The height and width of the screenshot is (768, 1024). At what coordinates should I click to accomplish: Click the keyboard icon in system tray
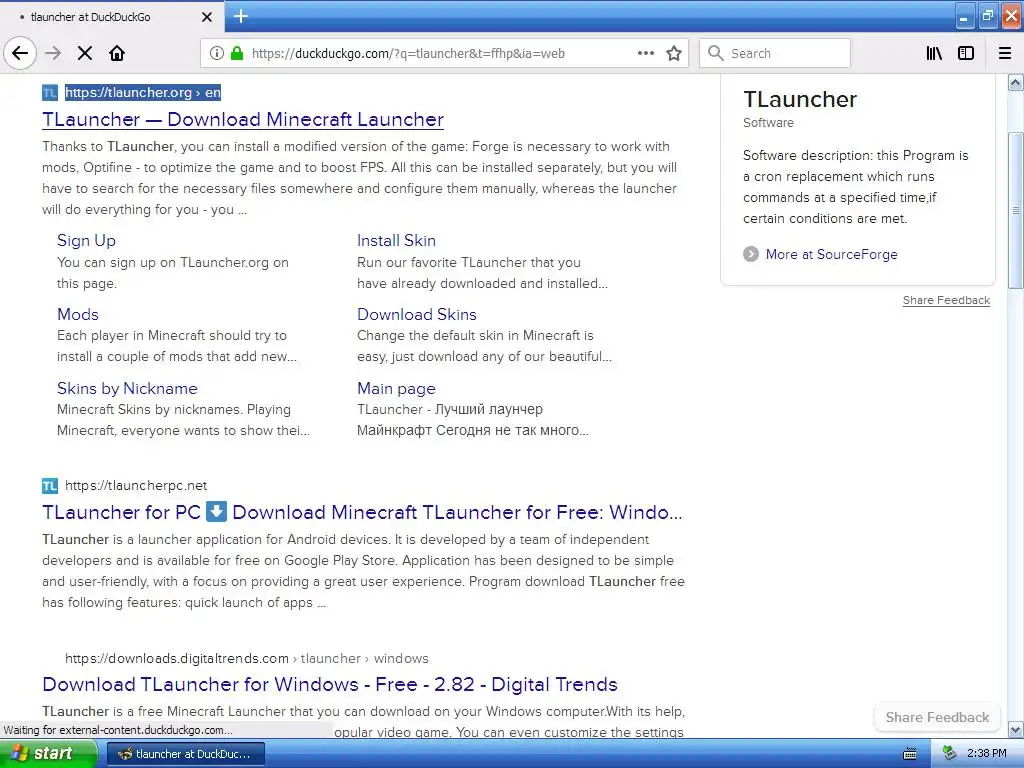(x=910, y=754)
